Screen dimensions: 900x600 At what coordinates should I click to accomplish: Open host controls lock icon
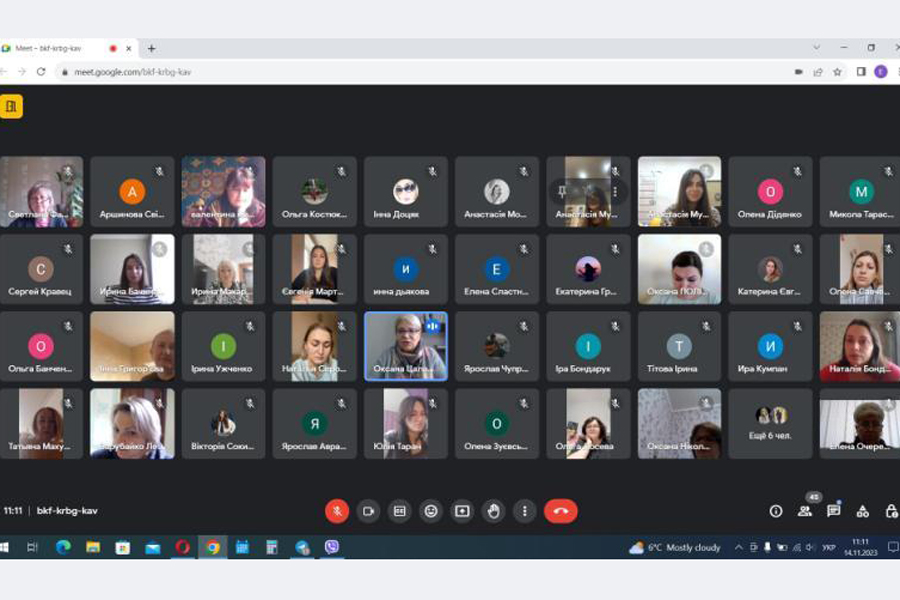tap(891, 511)
